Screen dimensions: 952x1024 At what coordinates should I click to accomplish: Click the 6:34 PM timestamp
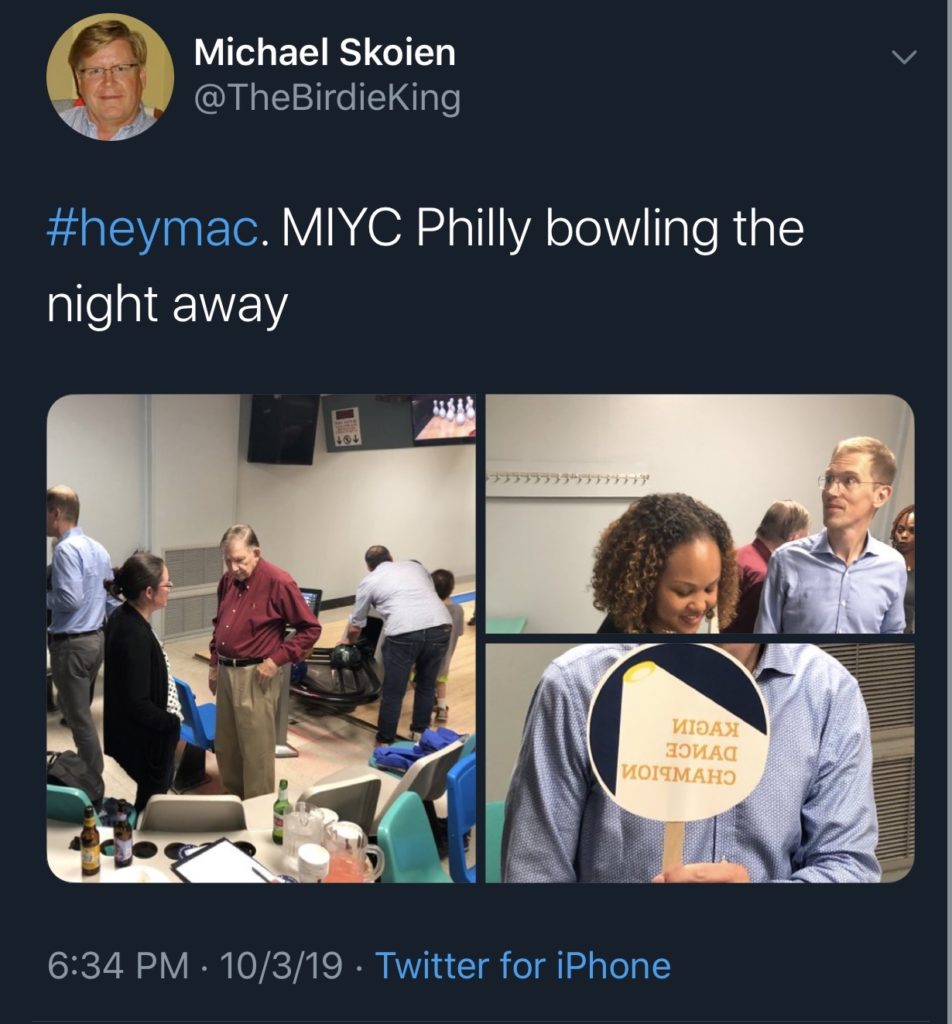click(118, 966)
